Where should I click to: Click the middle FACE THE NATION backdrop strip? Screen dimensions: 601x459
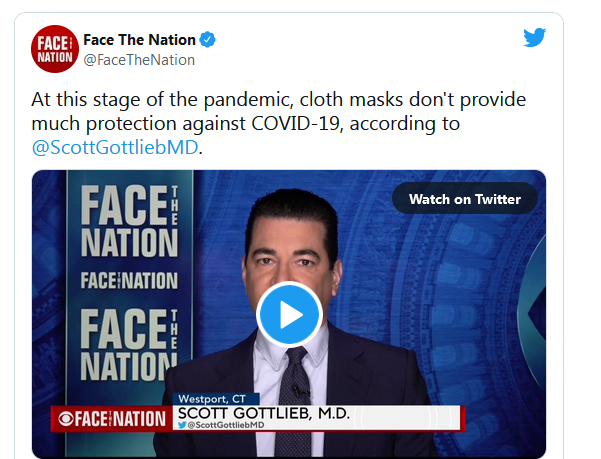pos(129,280)
